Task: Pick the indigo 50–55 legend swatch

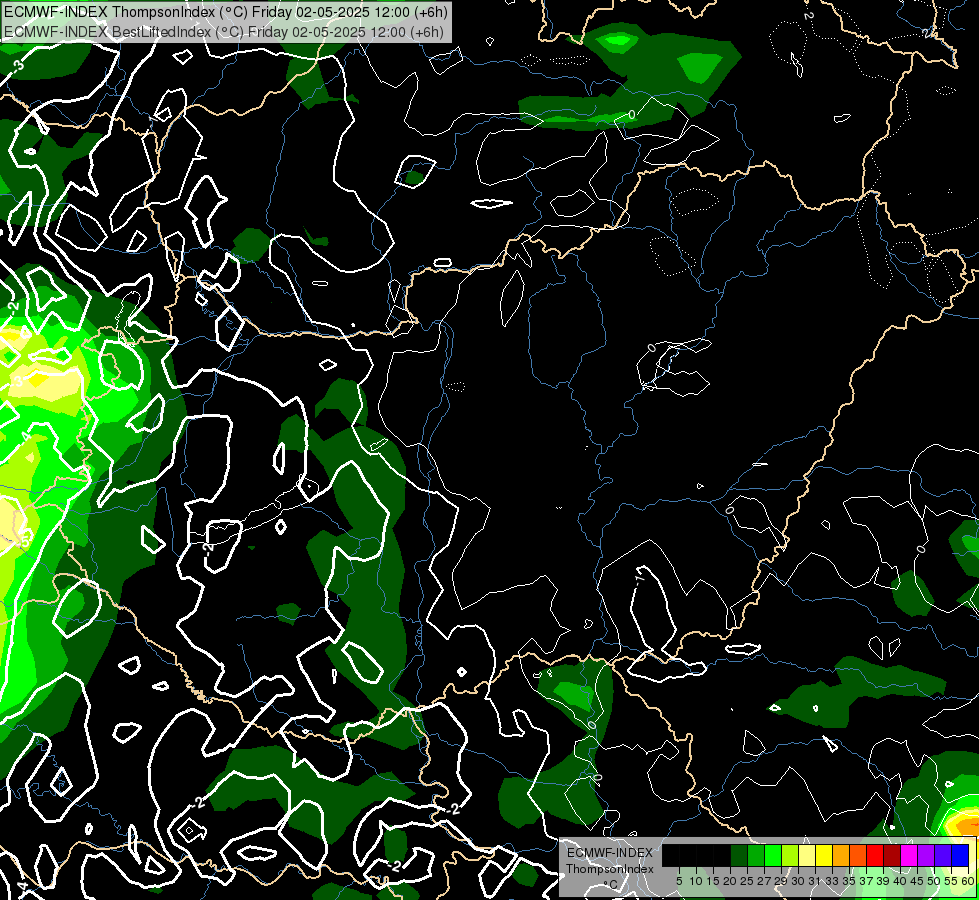Action: [943, 855]
